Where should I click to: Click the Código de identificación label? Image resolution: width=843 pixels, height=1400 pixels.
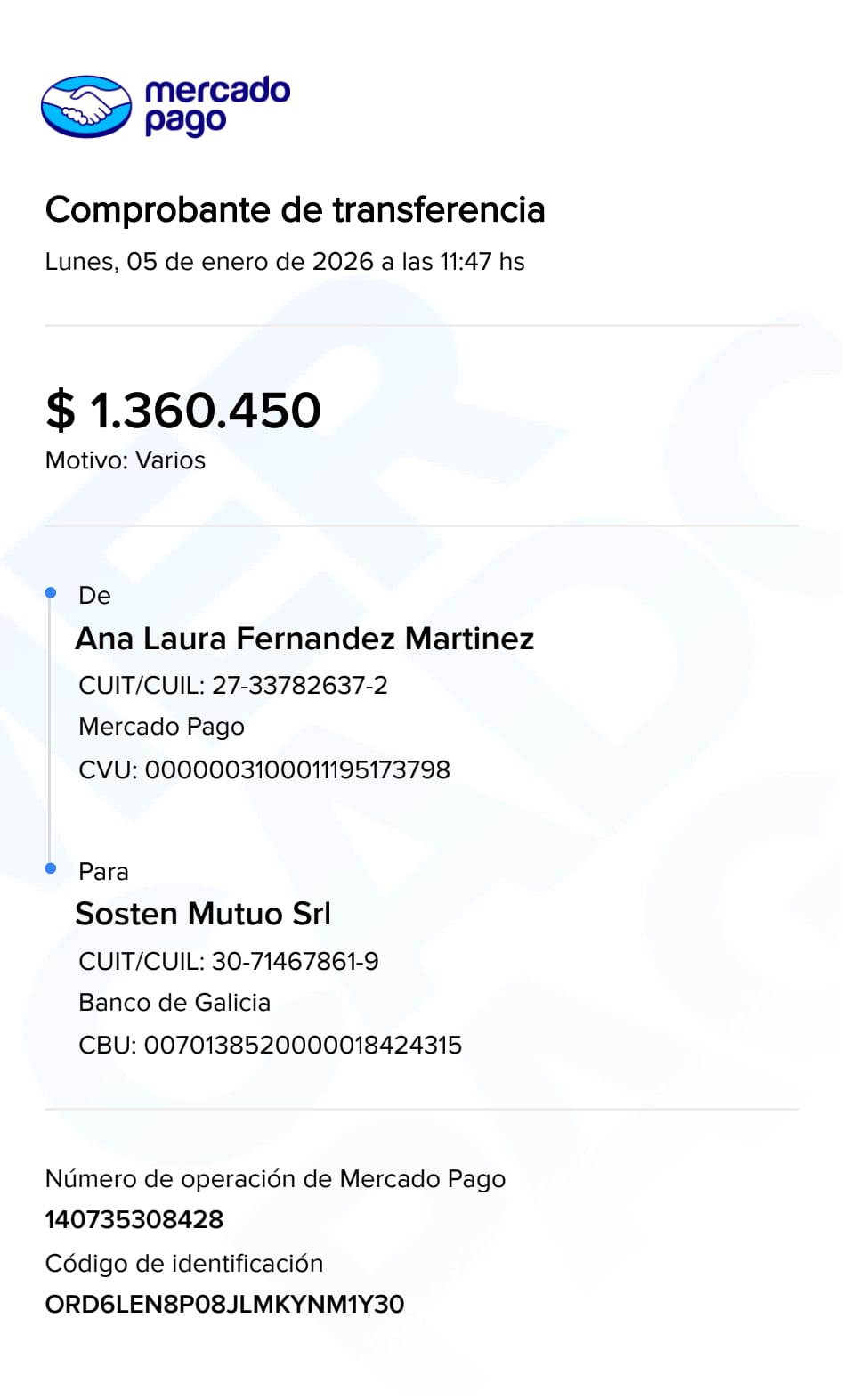point(184,1263)
